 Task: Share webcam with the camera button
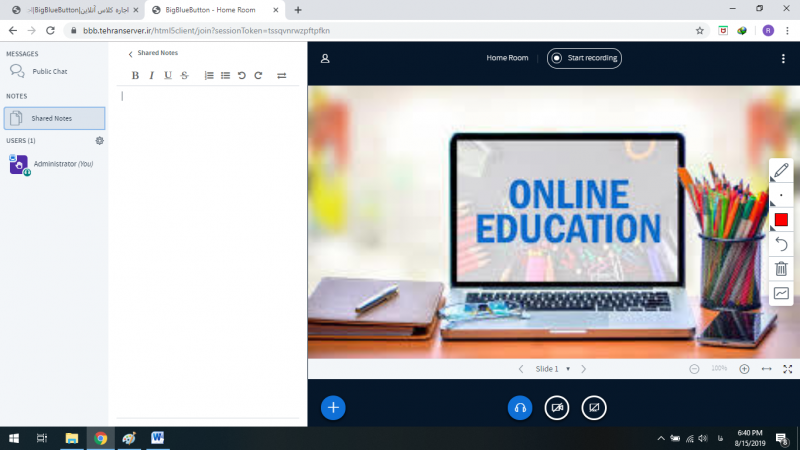coord(557,407)
